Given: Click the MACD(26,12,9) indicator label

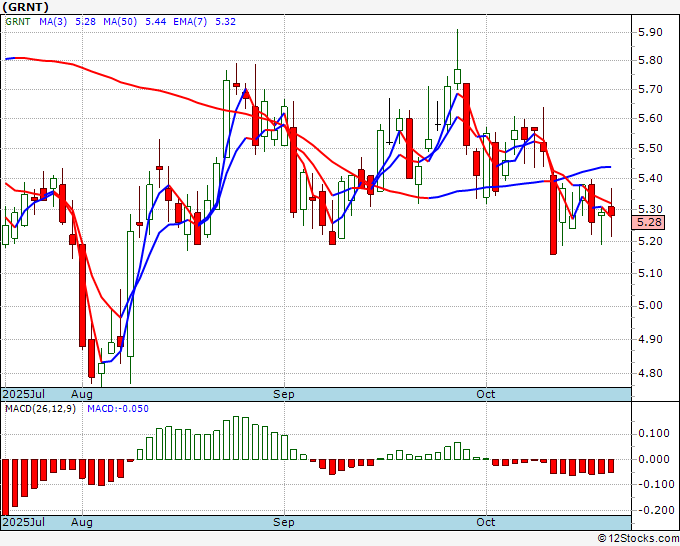Looking at the screenshot, I should pos(40,409).
